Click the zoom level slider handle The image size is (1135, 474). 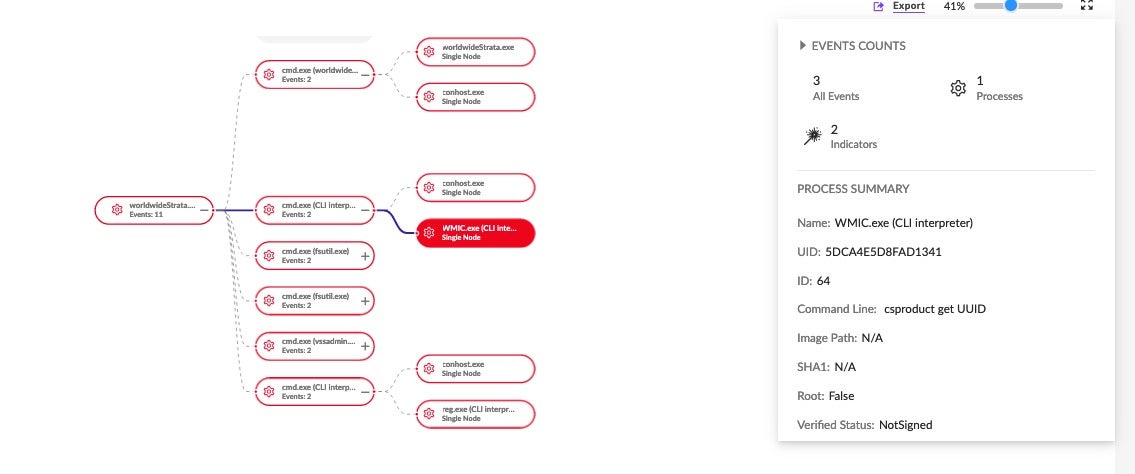[1011, 6]
